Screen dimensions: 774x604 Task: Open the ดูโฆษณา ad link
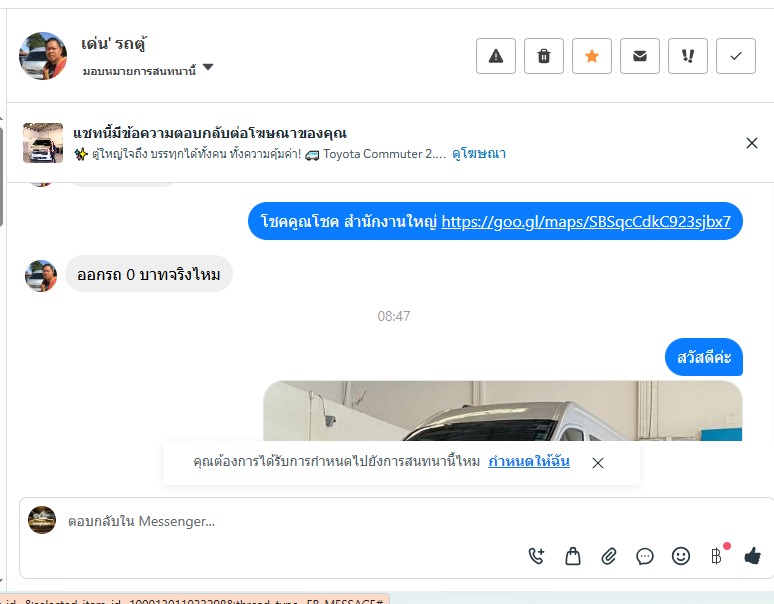[x=479, y=154]
